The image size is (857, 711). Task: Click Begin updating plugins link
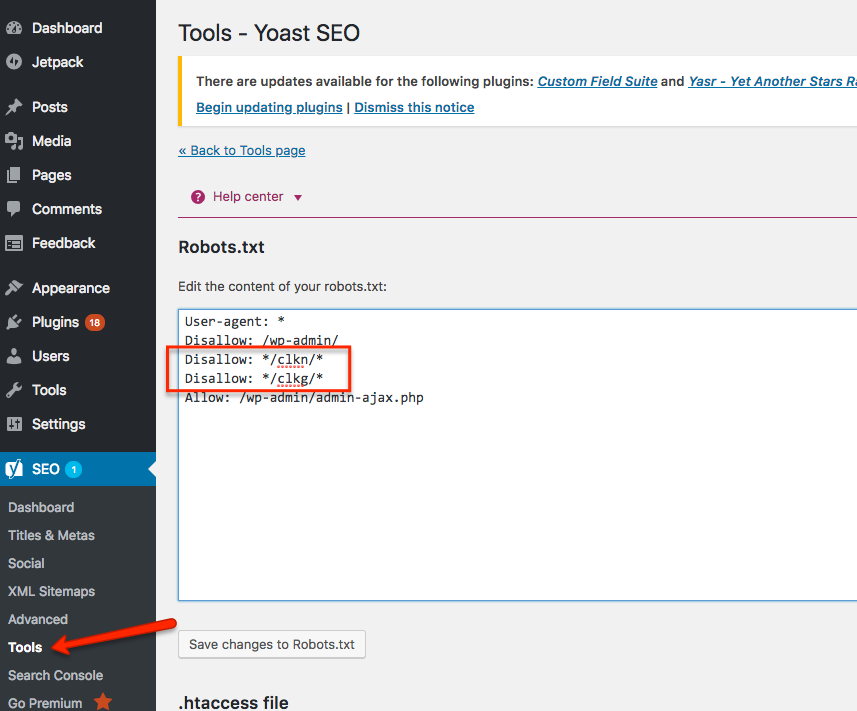pyautogui.click(x=269, y=107)
